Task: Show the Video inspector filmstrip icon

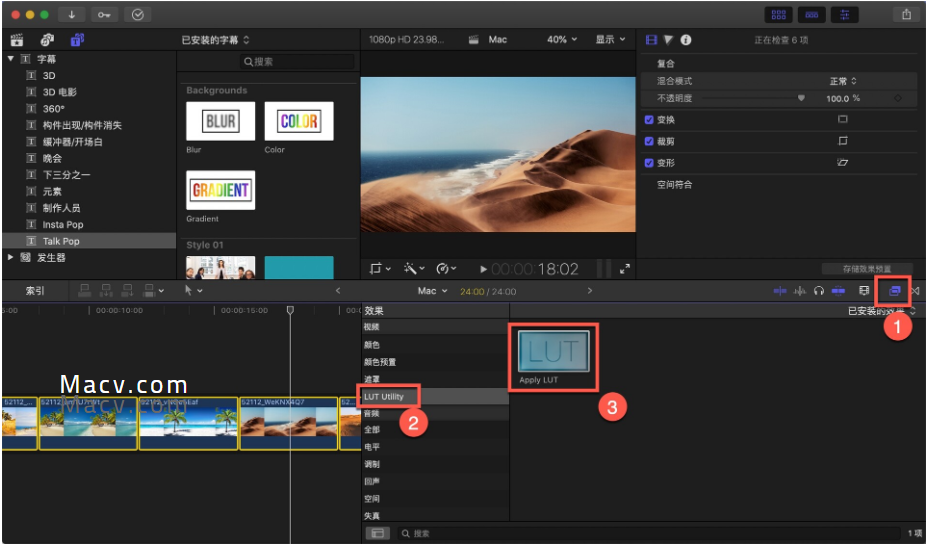Action: point(651,40)
